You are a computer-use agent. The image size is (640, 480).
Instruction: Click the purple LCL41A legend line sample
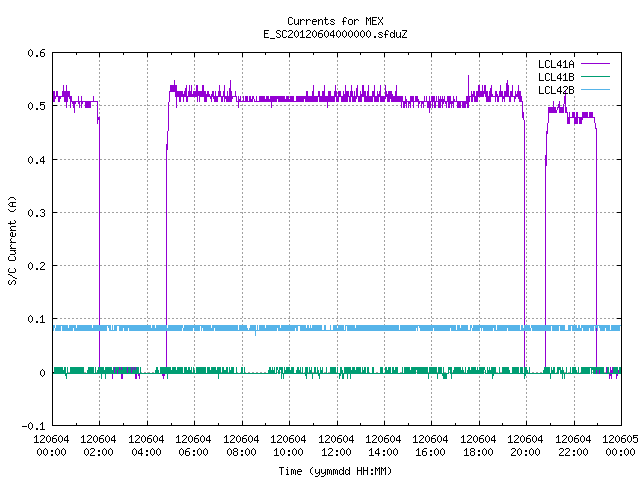coord(595,64)
